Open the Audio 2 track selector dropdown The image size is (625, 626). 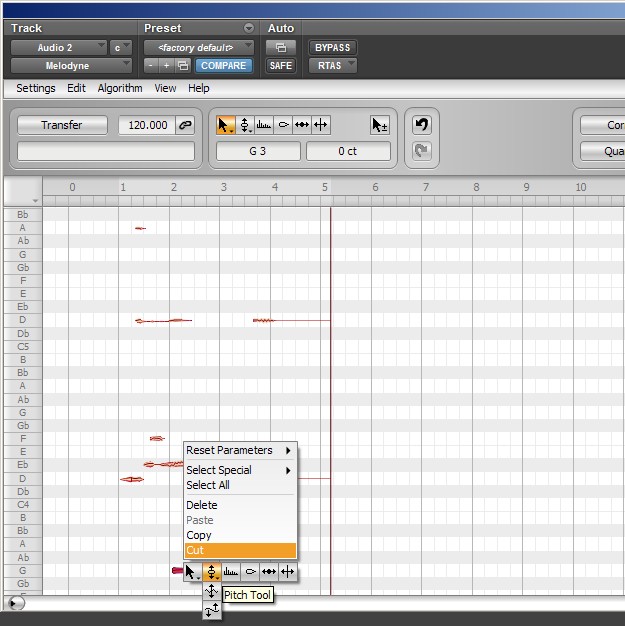tap(59, 48)
